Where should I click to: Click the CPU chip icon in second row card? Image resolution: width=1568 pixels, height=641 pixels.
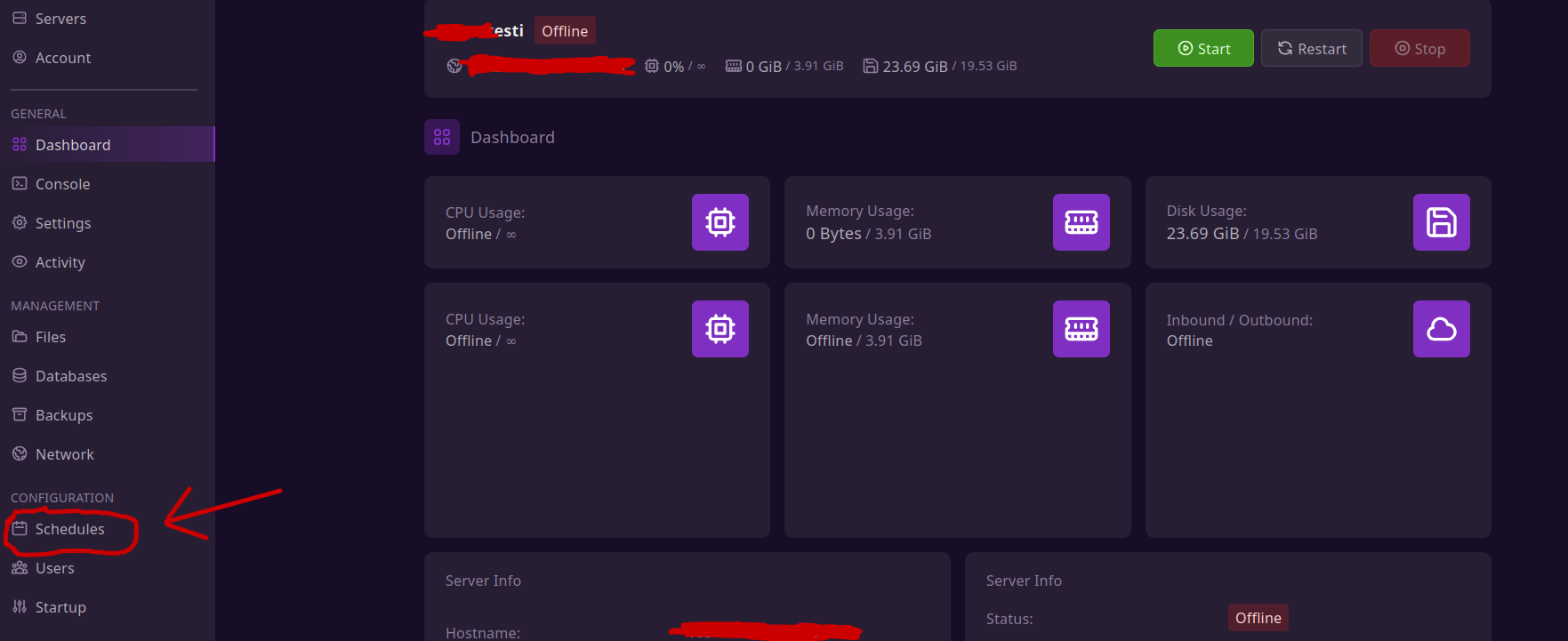pyautogui.click(x=720, y=329)
